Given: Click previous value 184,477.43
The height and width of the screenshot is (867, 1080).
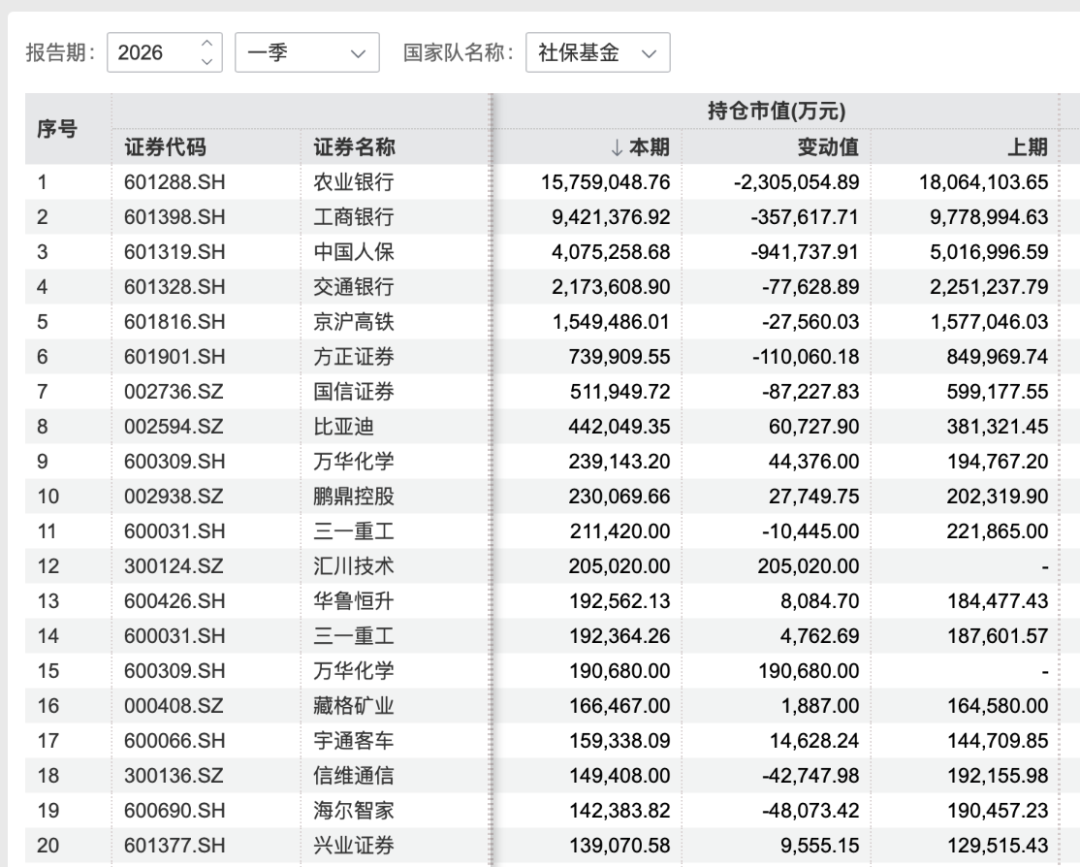Looking at the screenshot, I should click(997, 601).
